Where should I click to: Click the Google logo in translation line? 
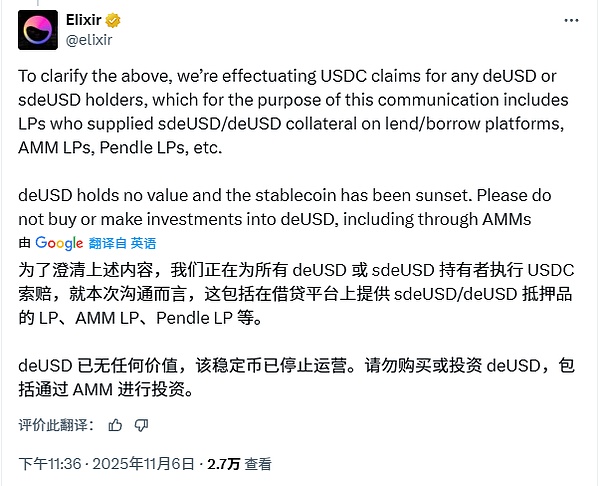tap(59, 242)
